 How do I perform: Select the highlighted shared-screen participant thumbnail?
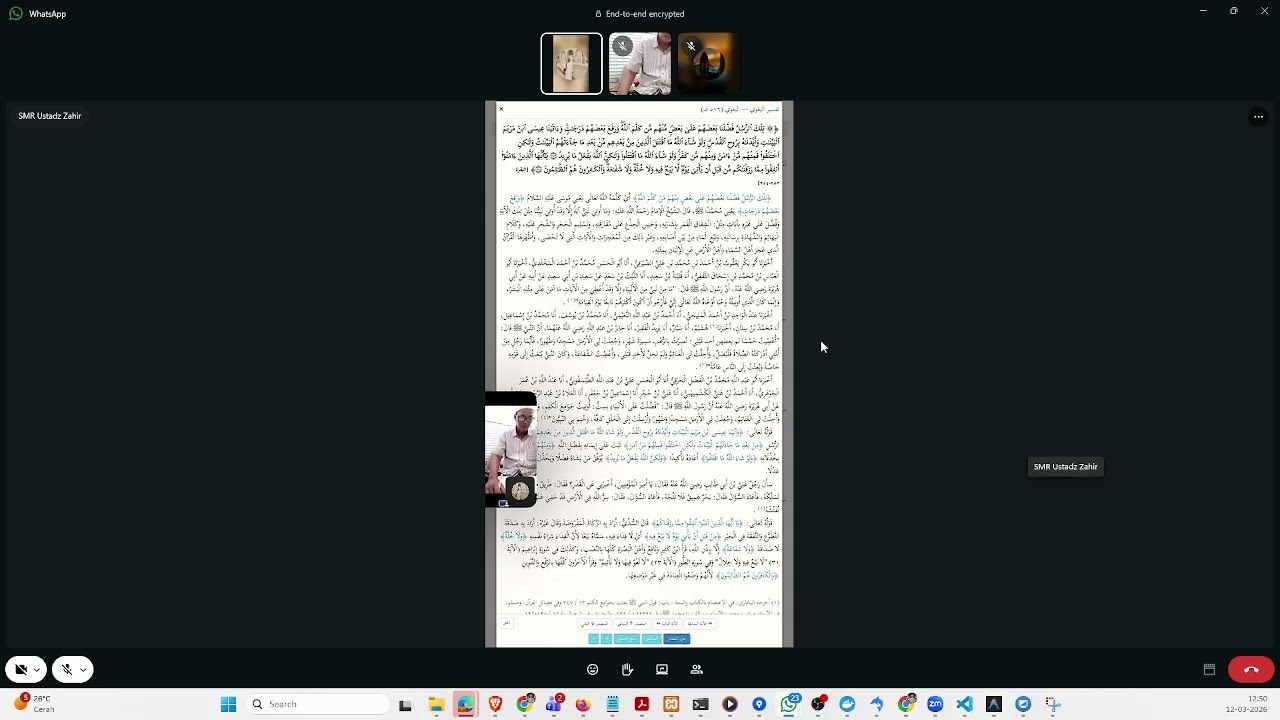tap(572, 64)
